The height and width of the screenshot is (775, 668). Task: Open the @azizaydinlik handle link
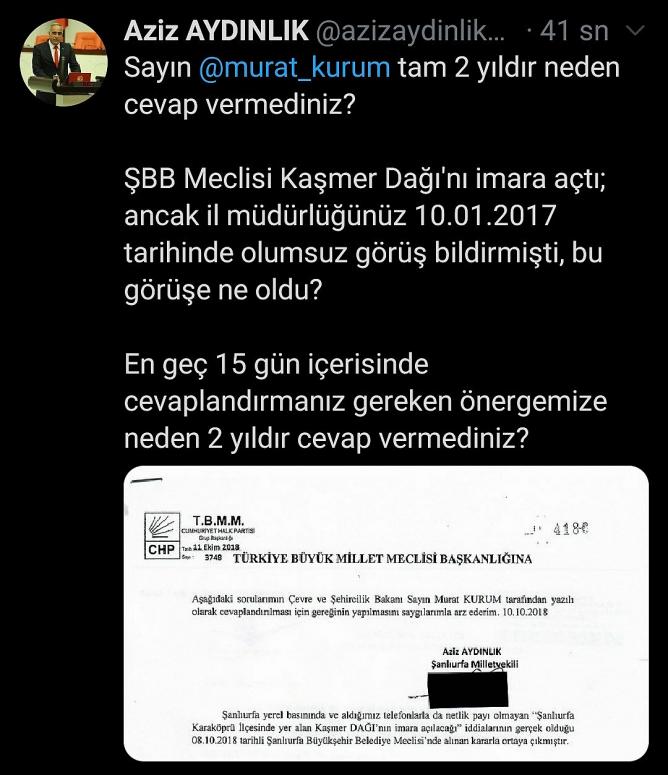[411, 32]
